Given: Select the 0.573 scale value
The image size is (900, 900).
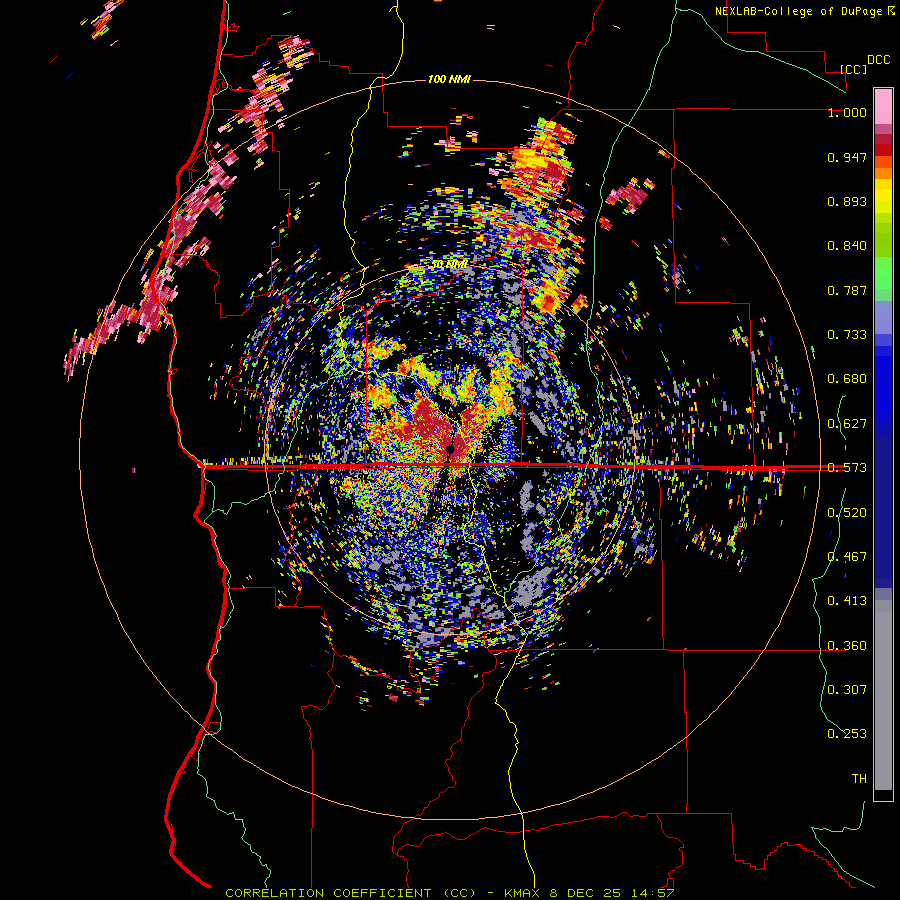Looking at the screenshot, I should 847,468.
